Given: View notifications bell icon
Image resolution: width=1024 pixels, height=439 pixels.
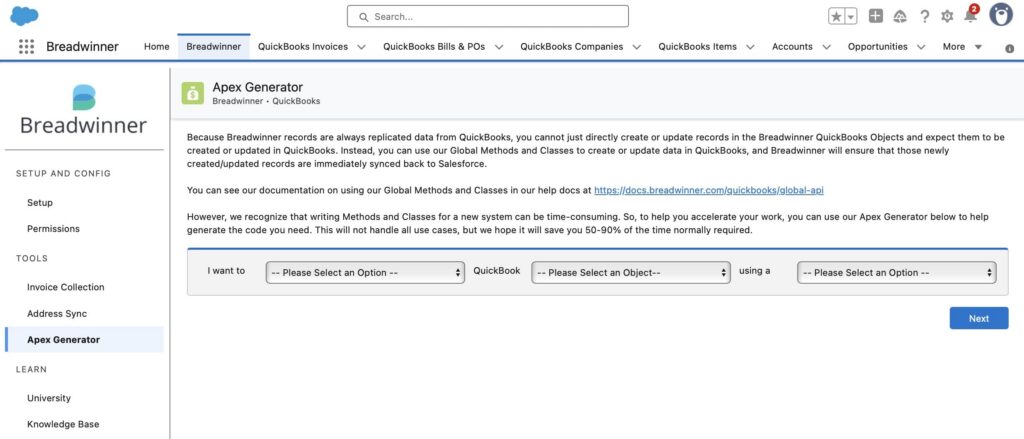Looking at the screenshot, I should (x=970, y=16).
